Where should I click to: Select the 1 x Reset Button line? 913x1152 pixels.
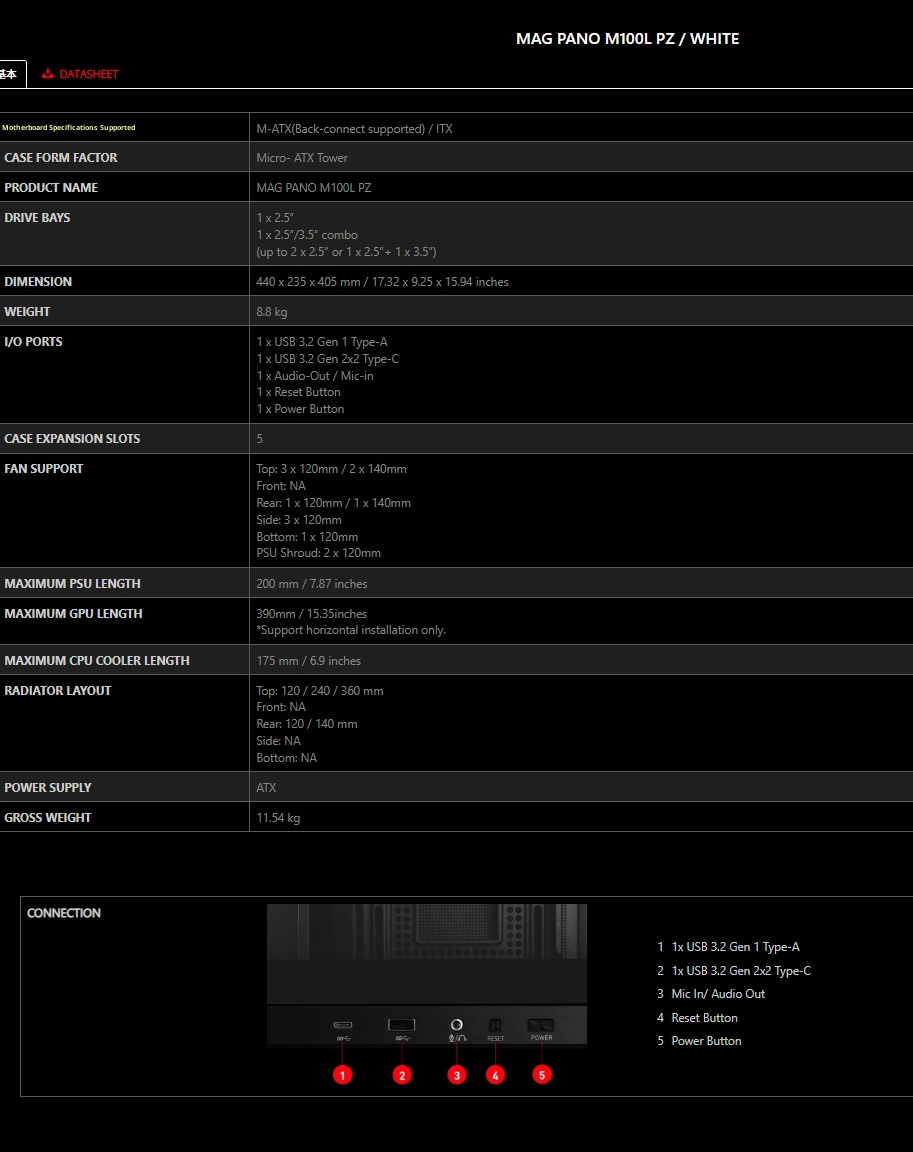[x=298, y=392]
